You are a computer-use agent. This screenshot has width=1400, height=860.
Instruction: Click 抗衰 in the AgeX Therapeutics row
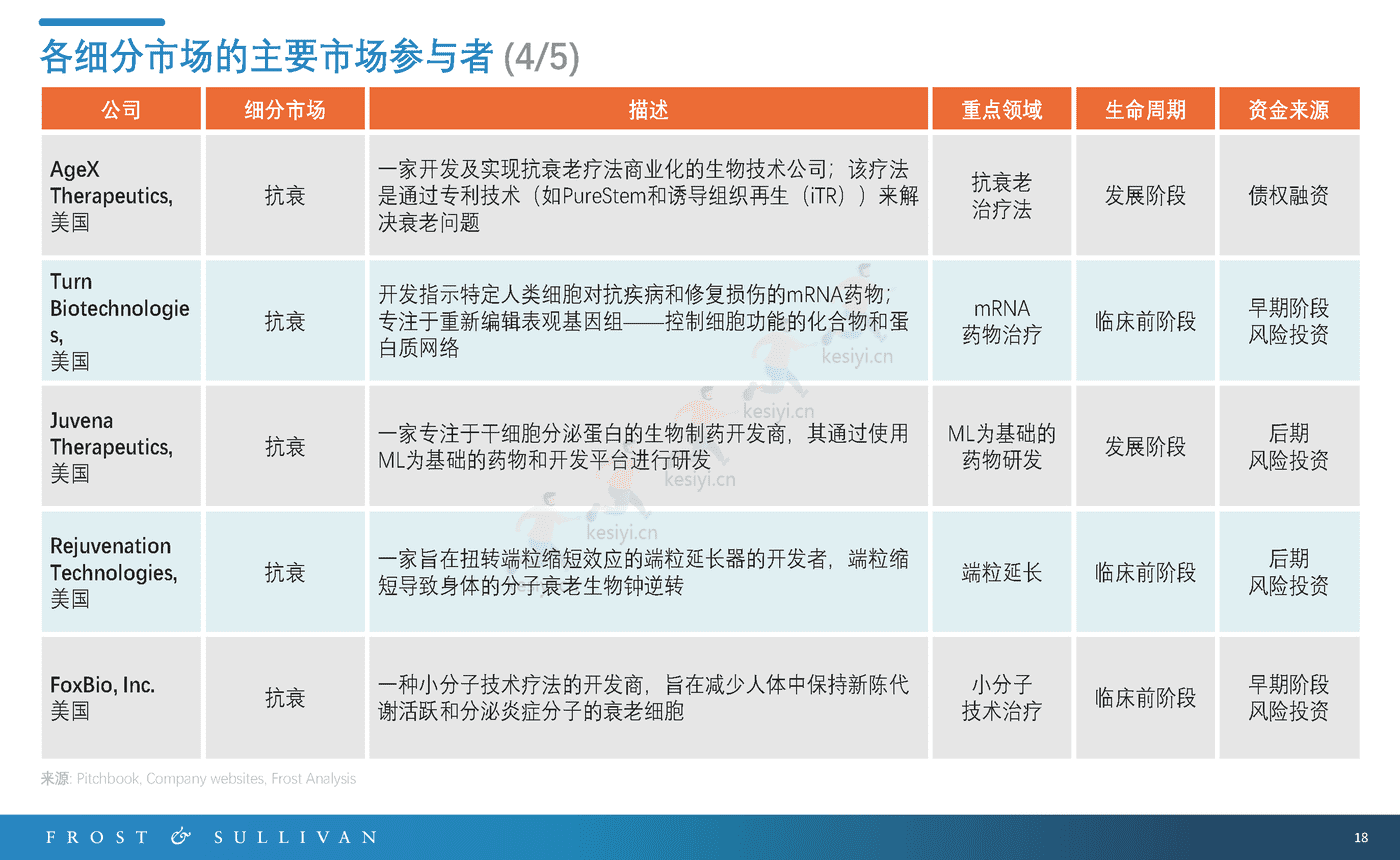285,195
